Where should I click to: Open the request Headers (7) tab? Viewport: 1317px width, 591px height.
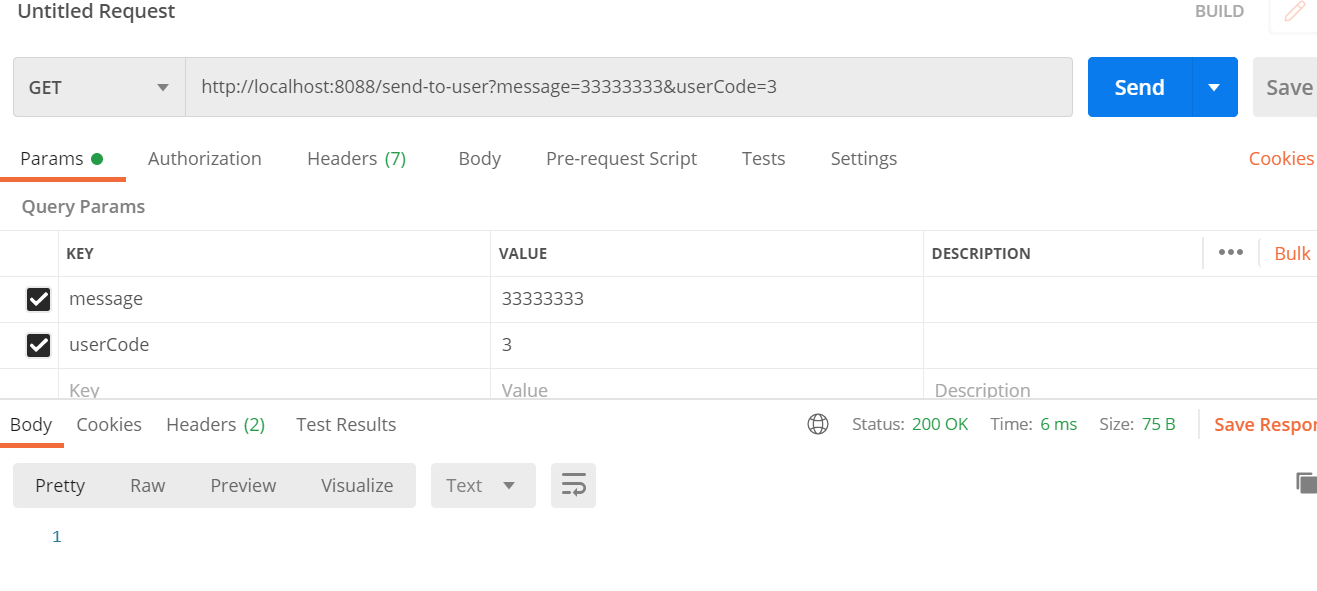pos(356,158)
